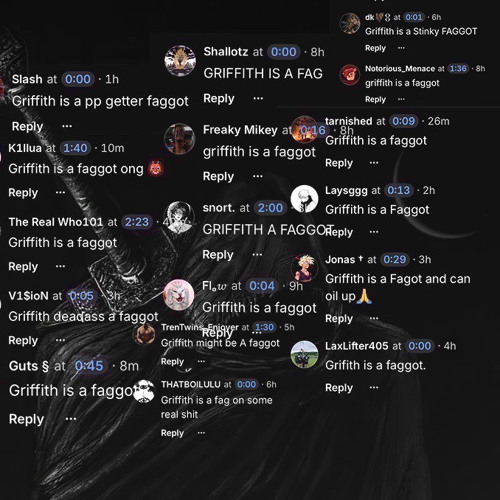Open Laysggg's white avatar
500x500 pixels.
pos(304,199)
